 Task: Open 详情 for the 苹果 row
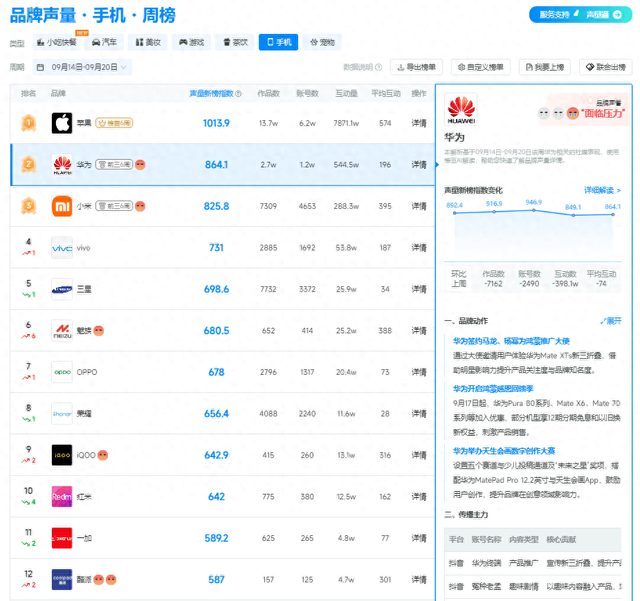click(419, 123)
